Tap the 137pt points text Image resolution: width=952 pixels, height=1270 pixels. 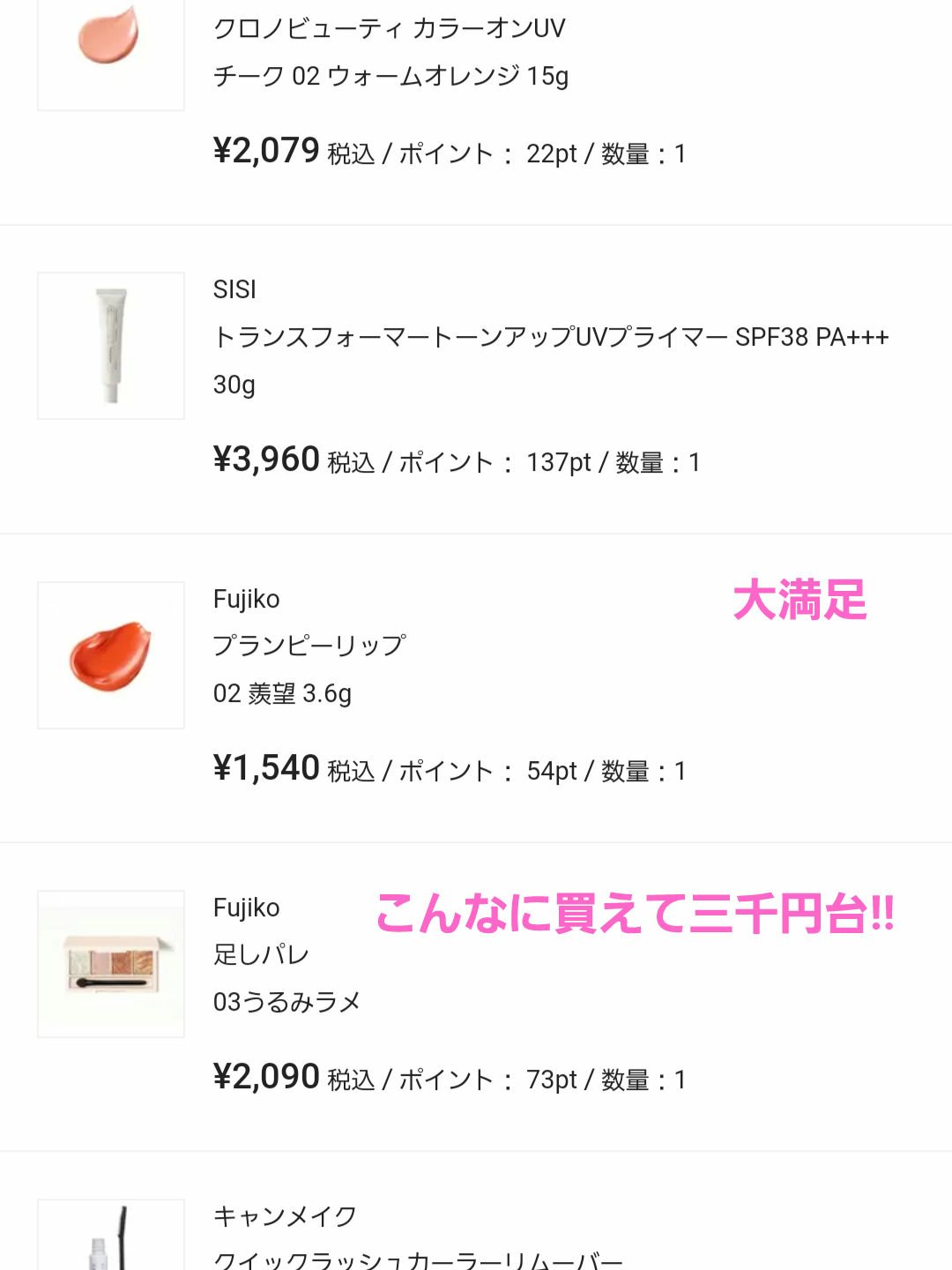[x=558, y=462]
